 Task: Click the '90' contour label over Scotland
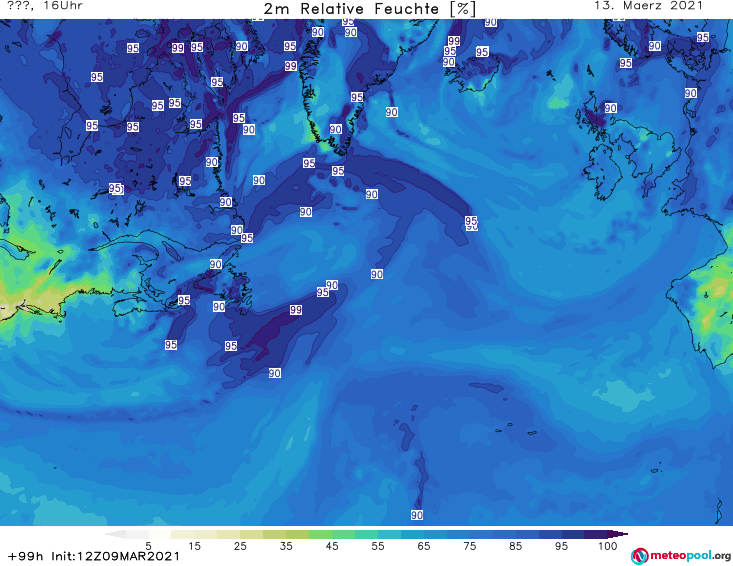point(611,108)
